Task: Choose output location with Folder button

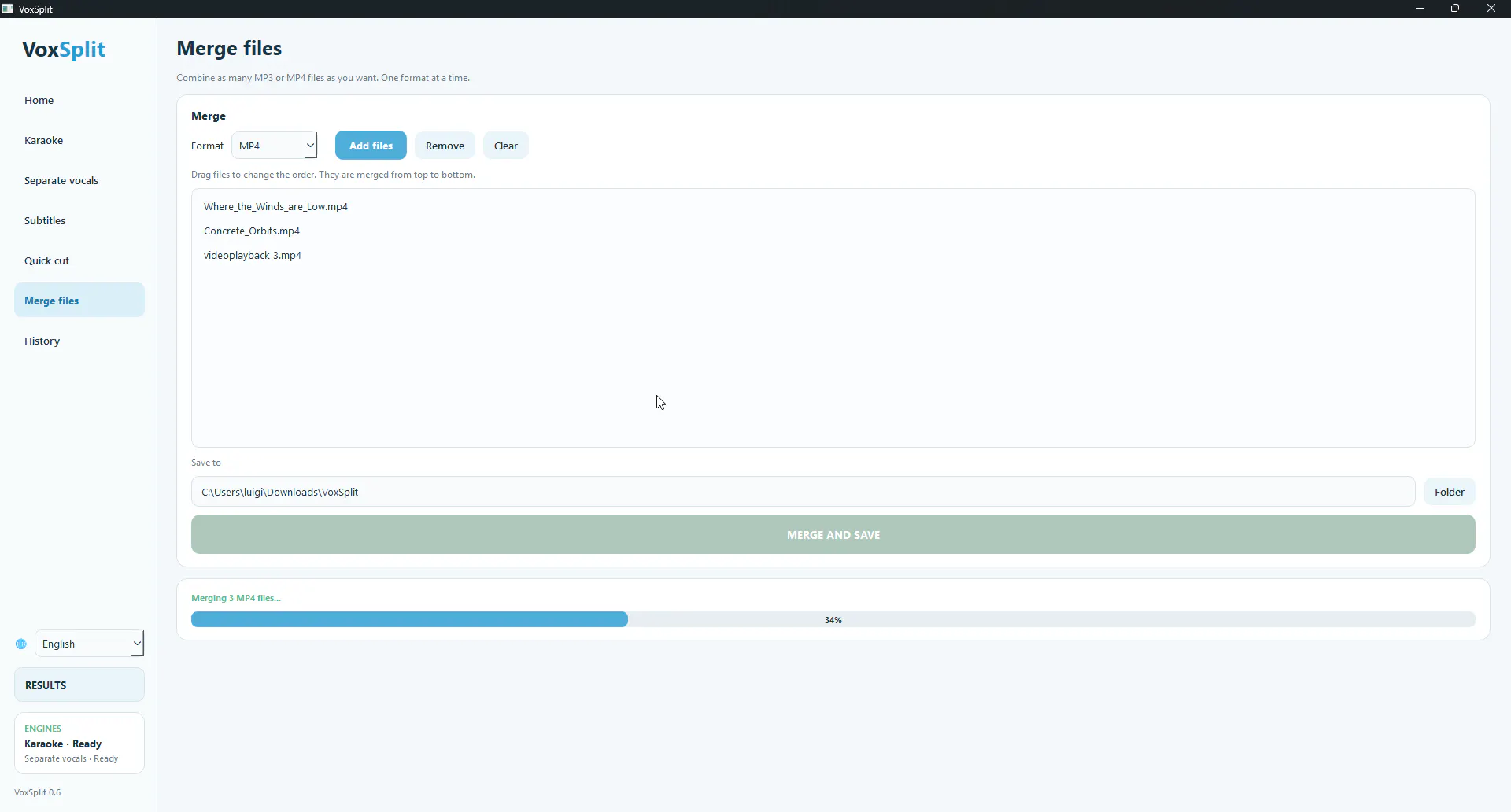Action: click(x=1449, y=492)
